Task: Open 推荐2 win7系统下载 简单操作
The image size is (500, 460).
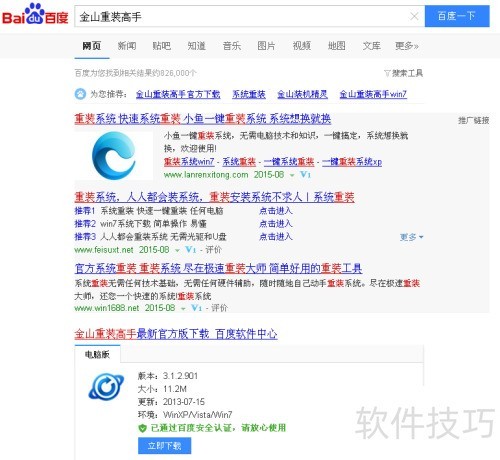Action: (x=141, y=224)
